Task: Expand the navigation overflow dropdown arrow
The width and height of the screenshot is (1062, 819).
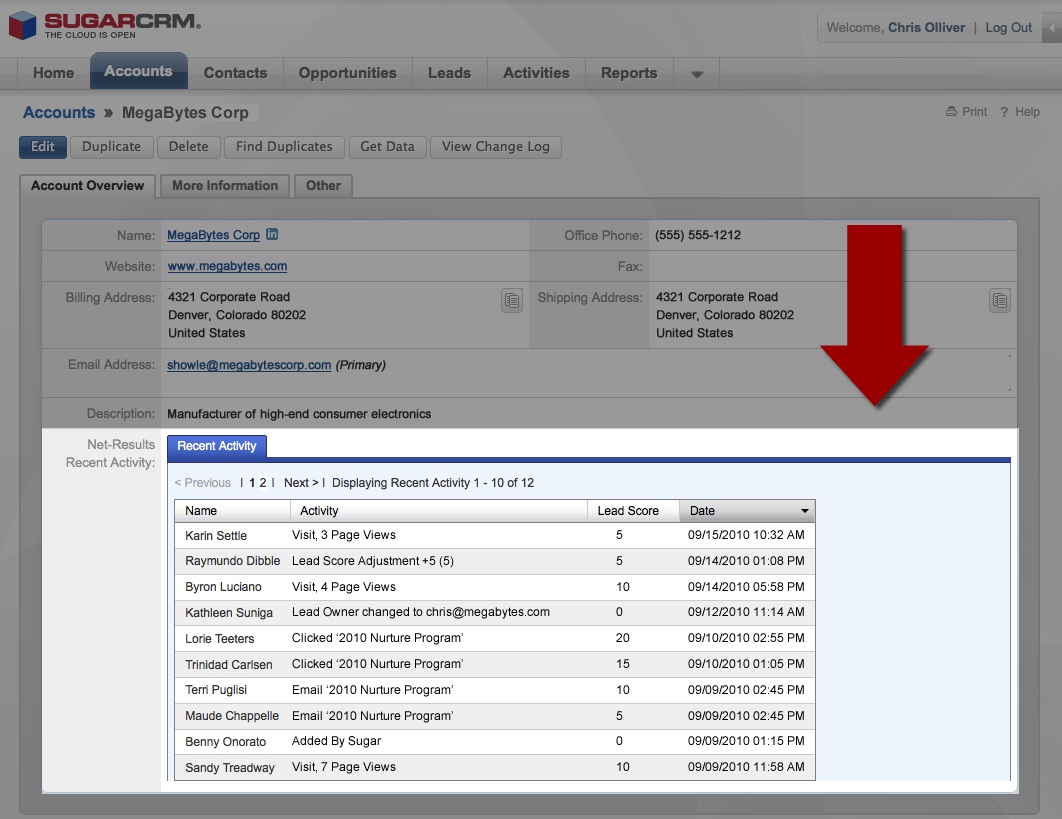Action: (x=697, y=74)
